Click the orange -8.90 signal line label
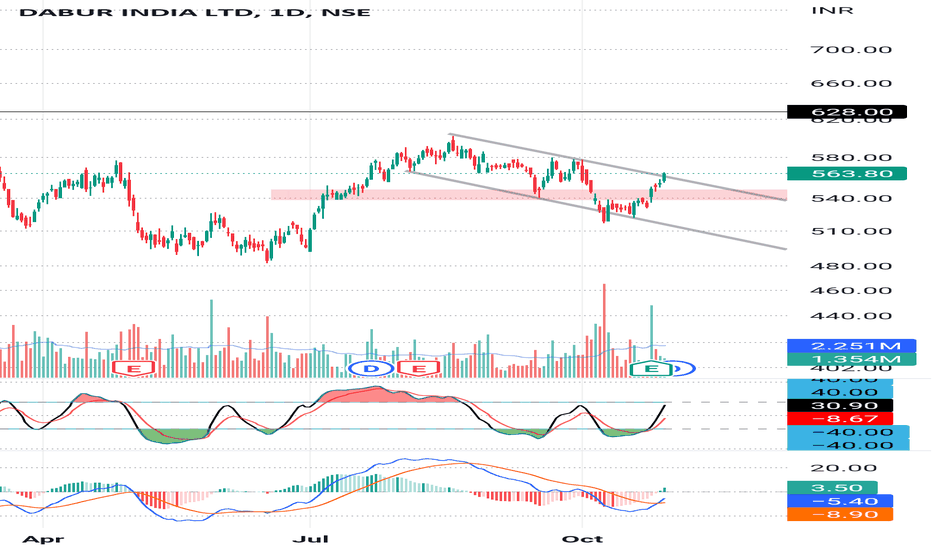Viewport: 932px width, 550px height. click(840, 514)
